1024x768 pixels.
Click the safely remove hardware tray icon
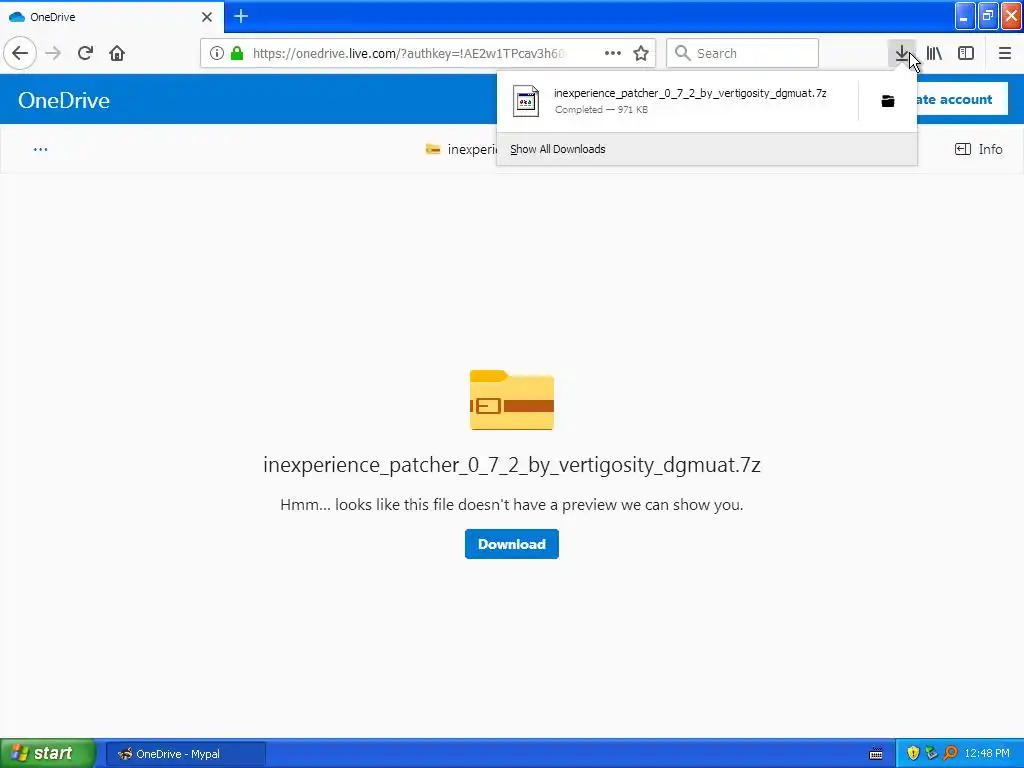[x=931, y=754]
